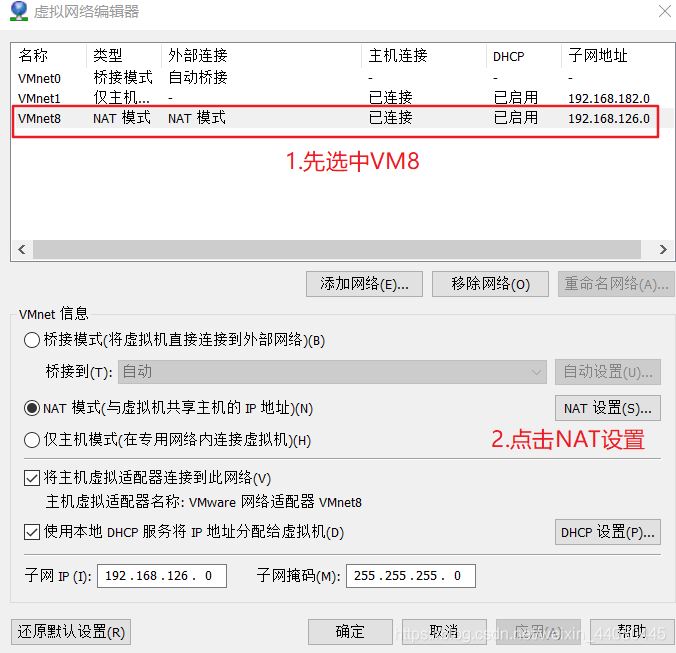
Task: Click the 子网掩码 input field
Action: tap(411, 576)
